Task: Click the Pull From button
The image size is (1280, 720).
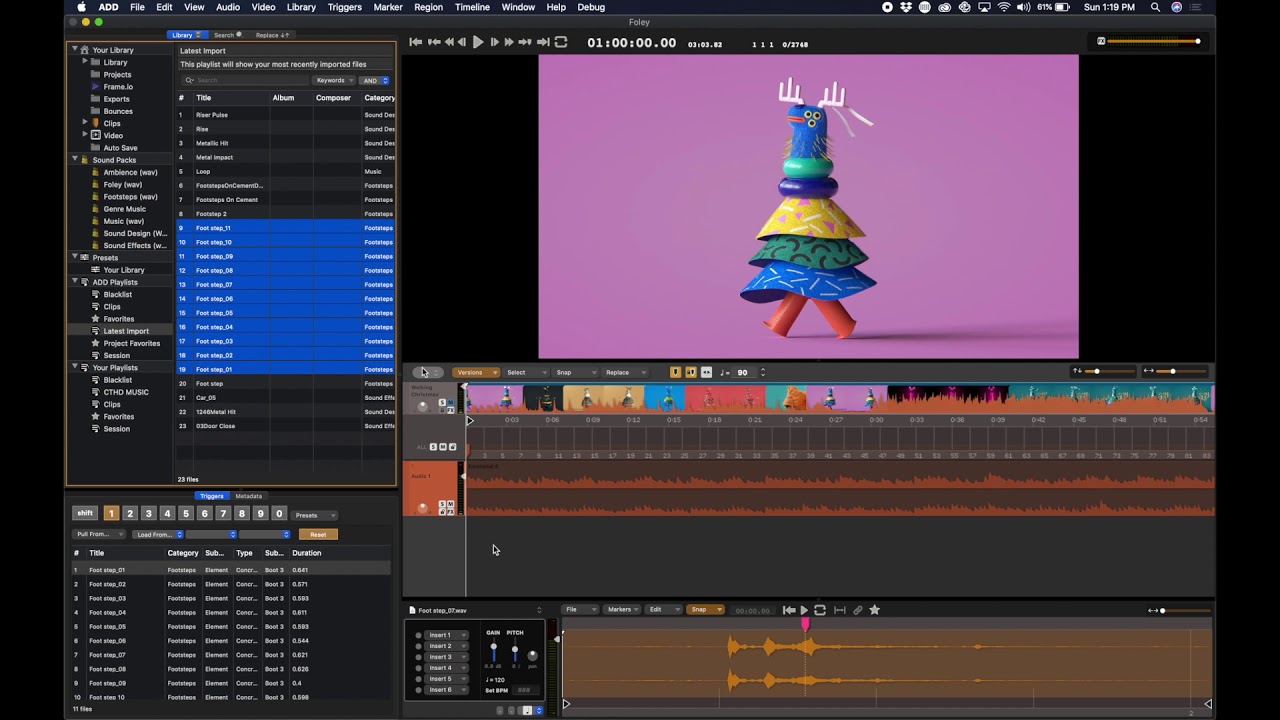Action: point(100,534)
